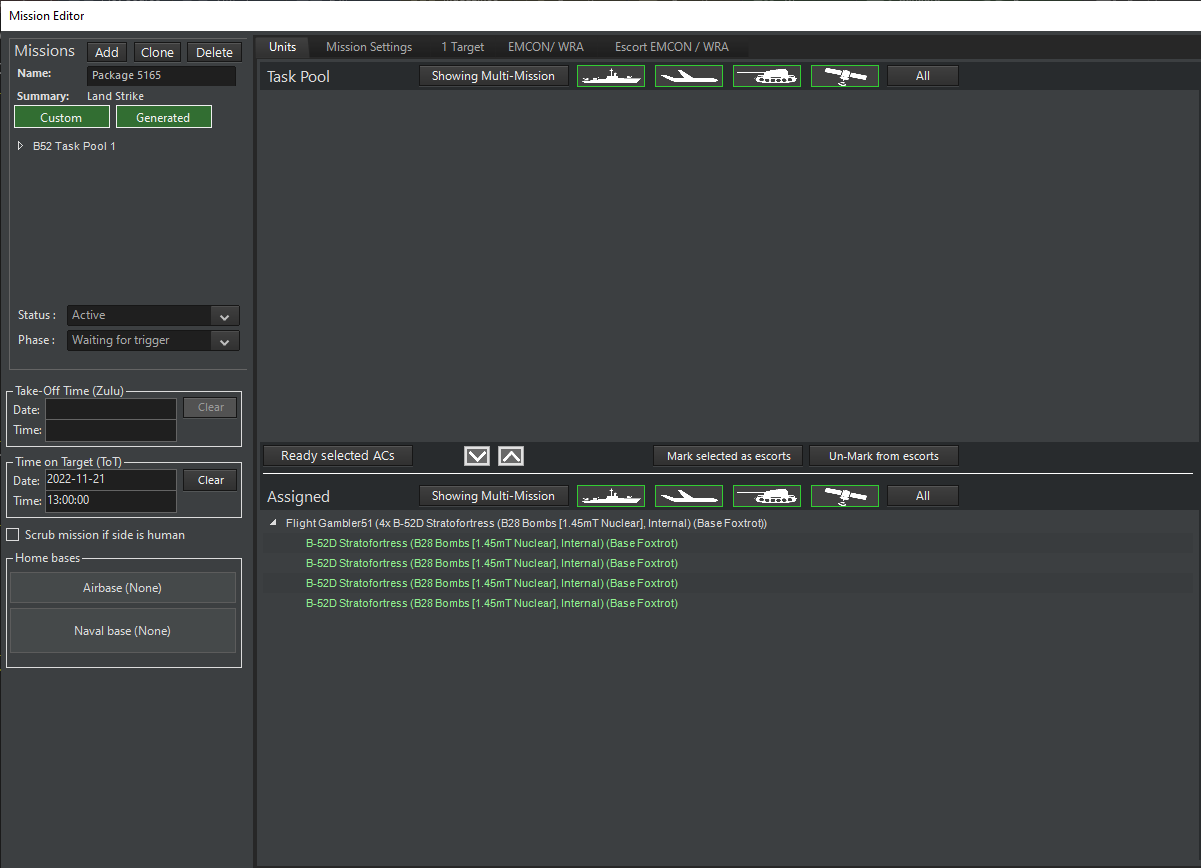This screenshot has height=868, width=1201.
Task: Toggle the Generated missions filter
Action: (164, 117)
